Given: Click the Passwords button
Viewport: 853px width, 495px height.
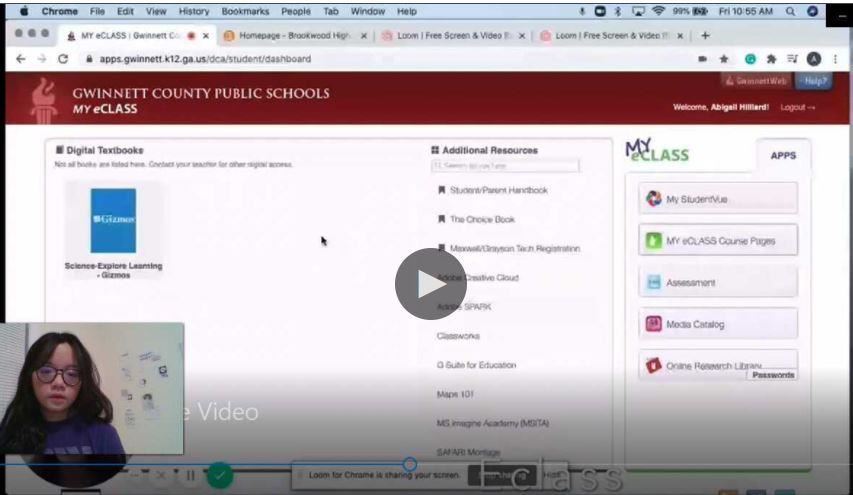Looking at the screenshot, I should tap(773, 375).
